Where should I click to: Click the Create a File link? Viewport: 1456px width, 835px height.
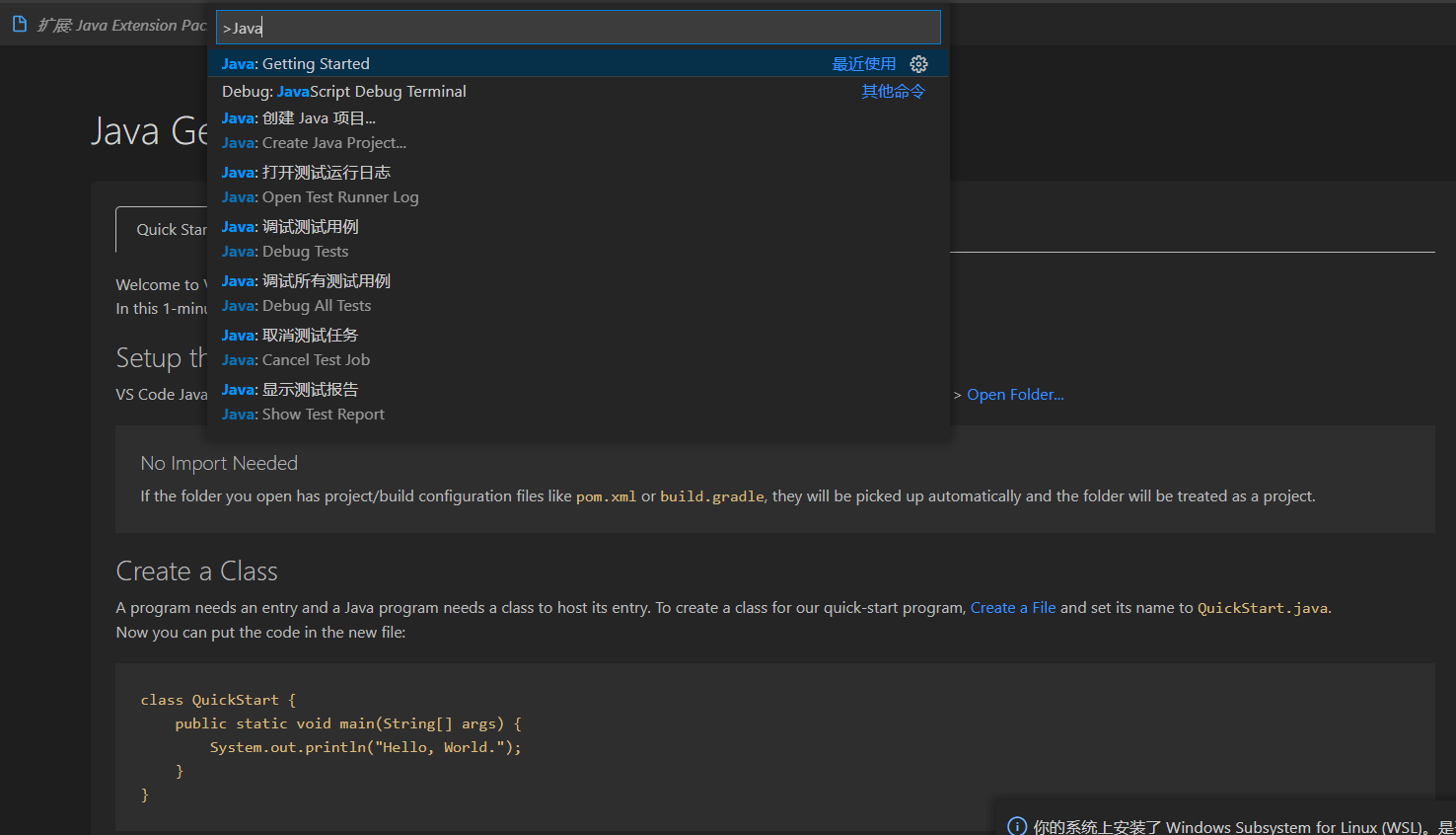[x=1013, y=608]
